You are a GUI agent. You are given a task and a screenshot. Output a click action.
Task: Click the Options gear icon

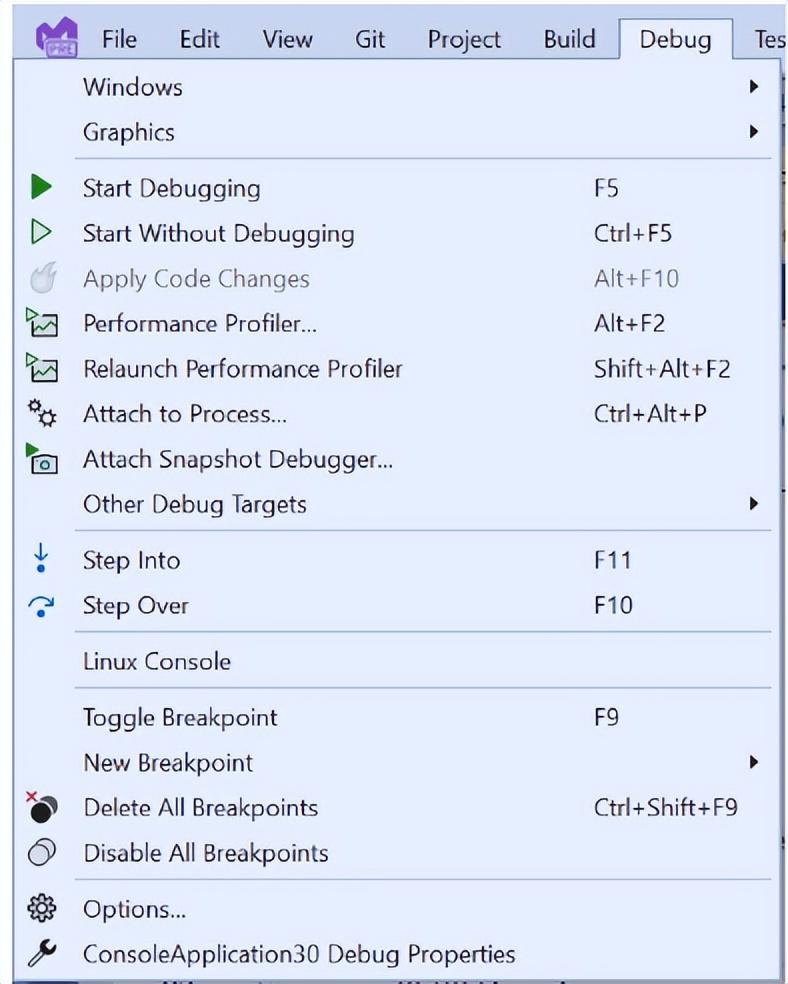pyautogui.click(x=42, y=908)
